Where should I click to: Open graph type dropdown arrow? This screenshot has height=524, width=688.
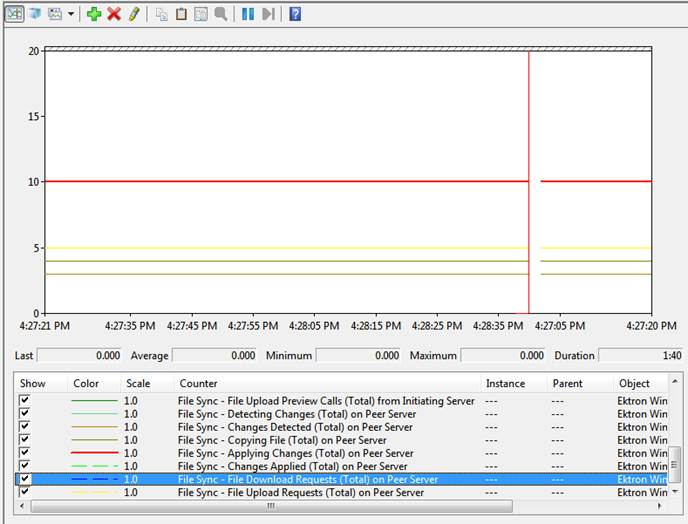pyautogui.click(x=71, y=14)
